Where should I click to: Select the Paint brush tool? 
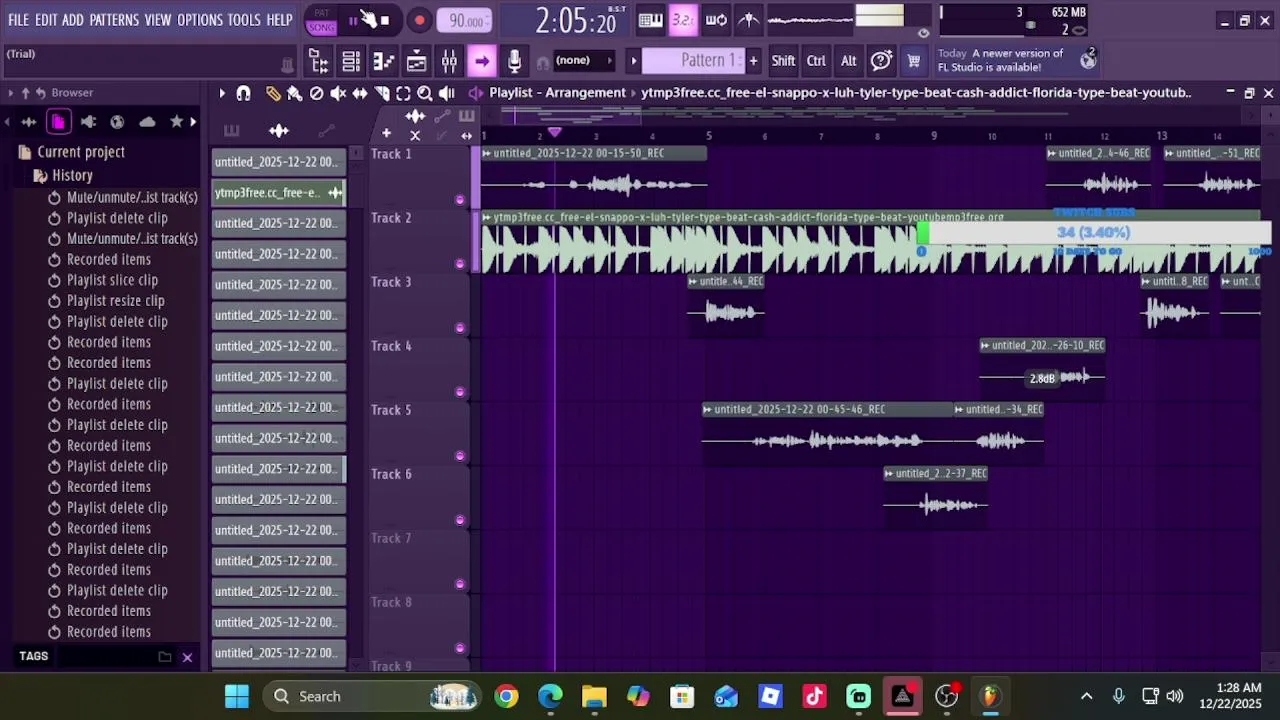coord(294,93)
